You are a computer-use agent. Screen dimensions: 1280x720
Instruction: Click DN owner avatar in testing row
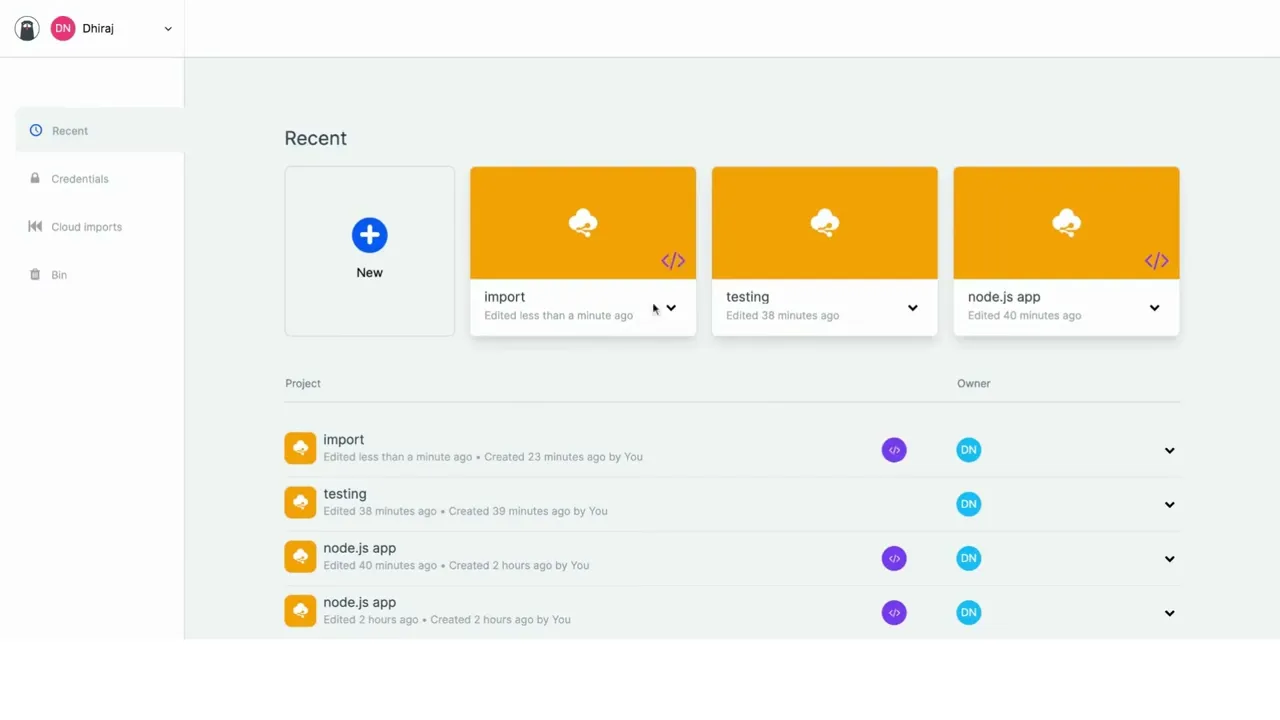[969, 504]
